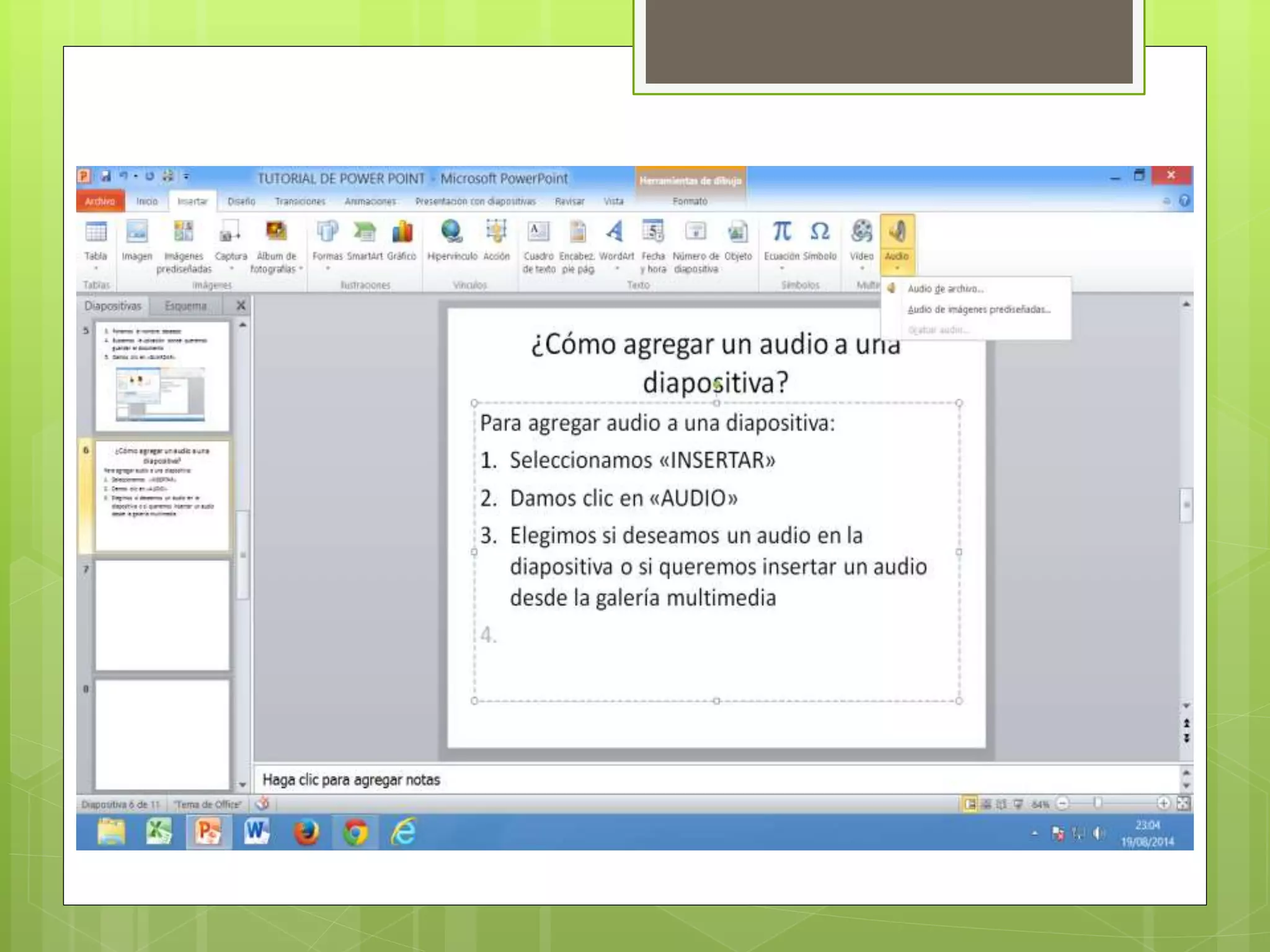Select slide 5 thumbnail
This screenshot has height=952, width=1270.
[x=162, y=376]
